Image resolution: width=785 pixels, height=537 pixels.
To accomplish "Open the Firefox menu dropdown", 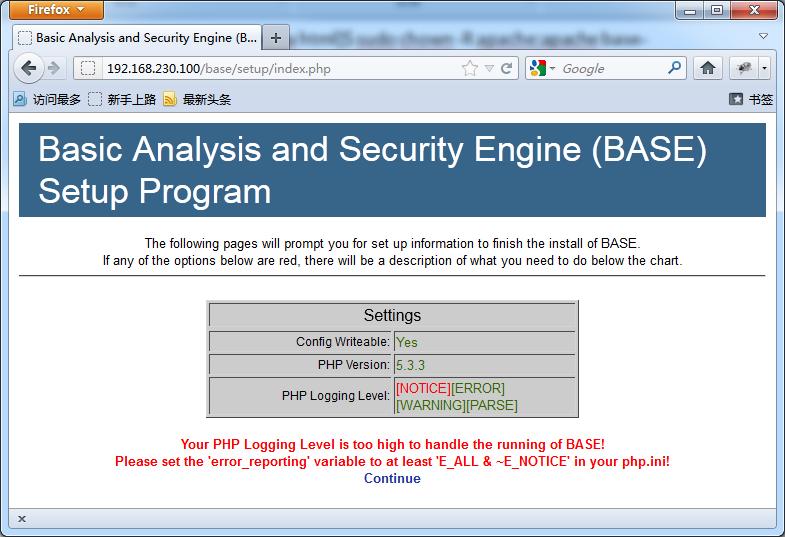I will [x=56, y=10].
